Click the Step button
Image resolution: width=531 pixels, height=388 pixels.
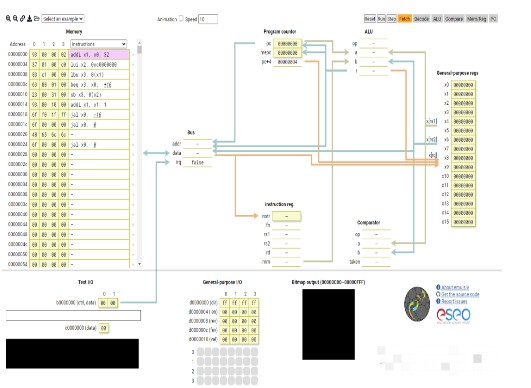pyautogui.click(x=391, y=19)
